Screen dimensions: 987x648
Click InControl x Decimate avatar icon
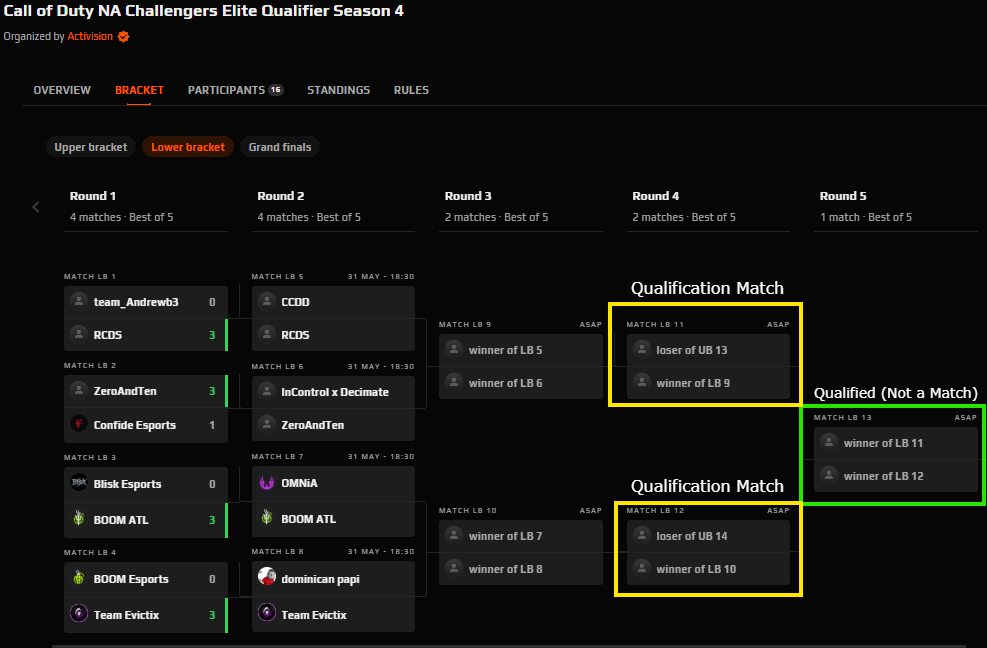[267, 391]
